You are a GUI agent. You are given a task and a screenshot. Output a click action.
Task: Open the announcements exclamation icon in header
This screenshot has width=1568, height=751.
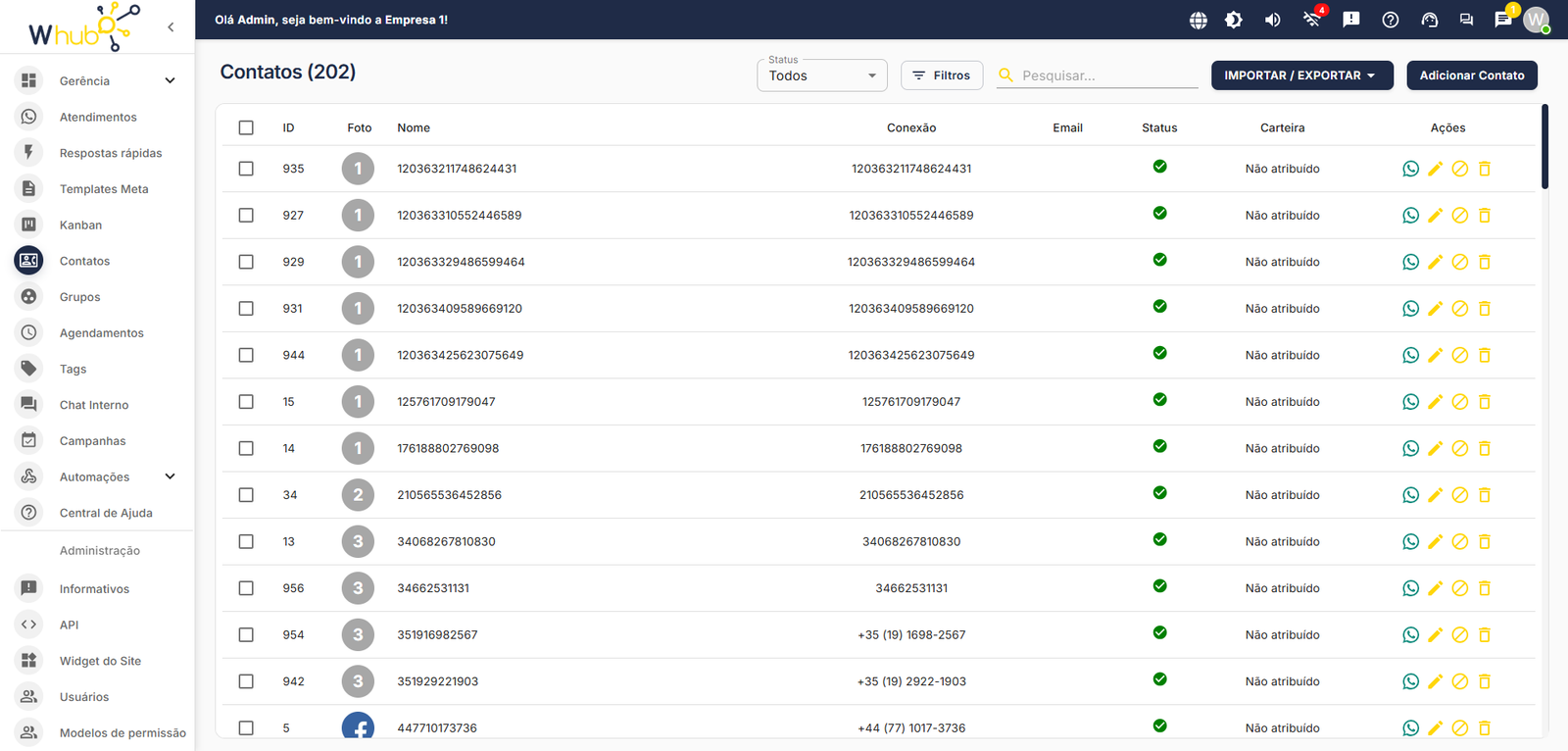(x=1350, y=20)
